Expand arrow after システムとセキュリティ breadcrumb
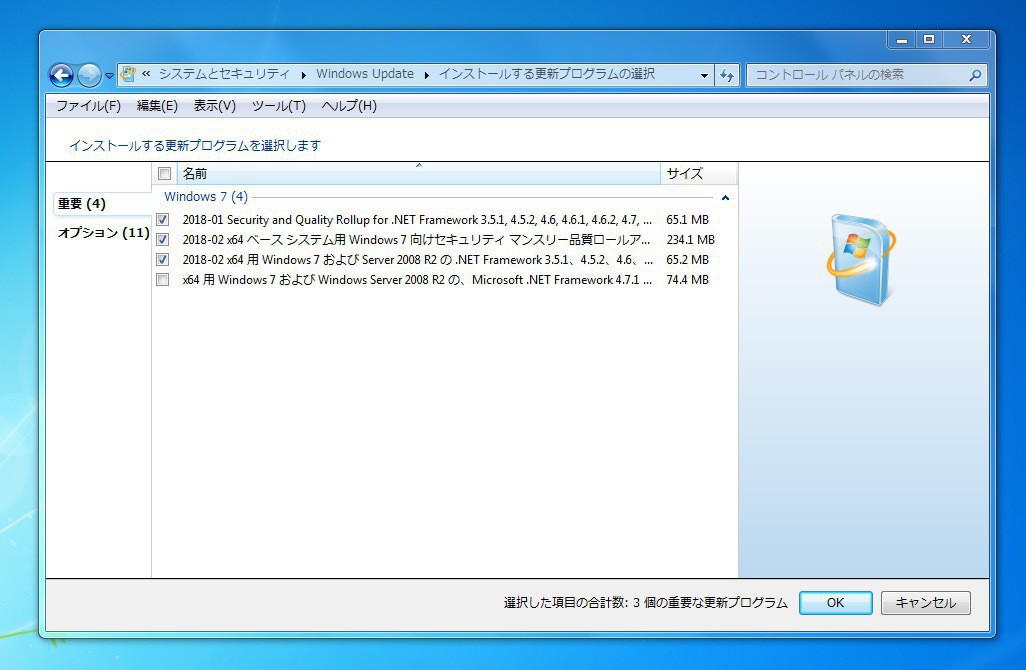This screenshot has width=1026, height=670. [304, 75]
